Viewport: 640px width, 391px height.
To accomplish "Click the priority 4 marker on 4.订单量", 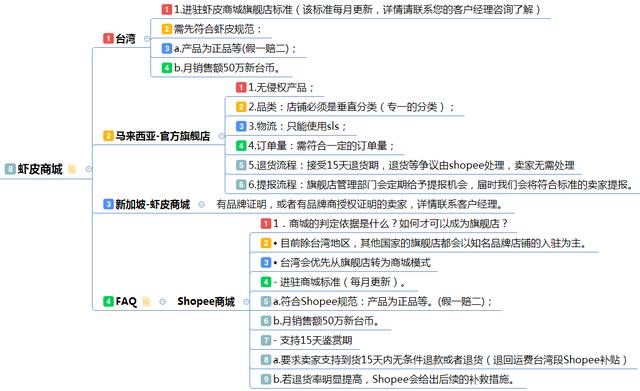I will 241,145.
